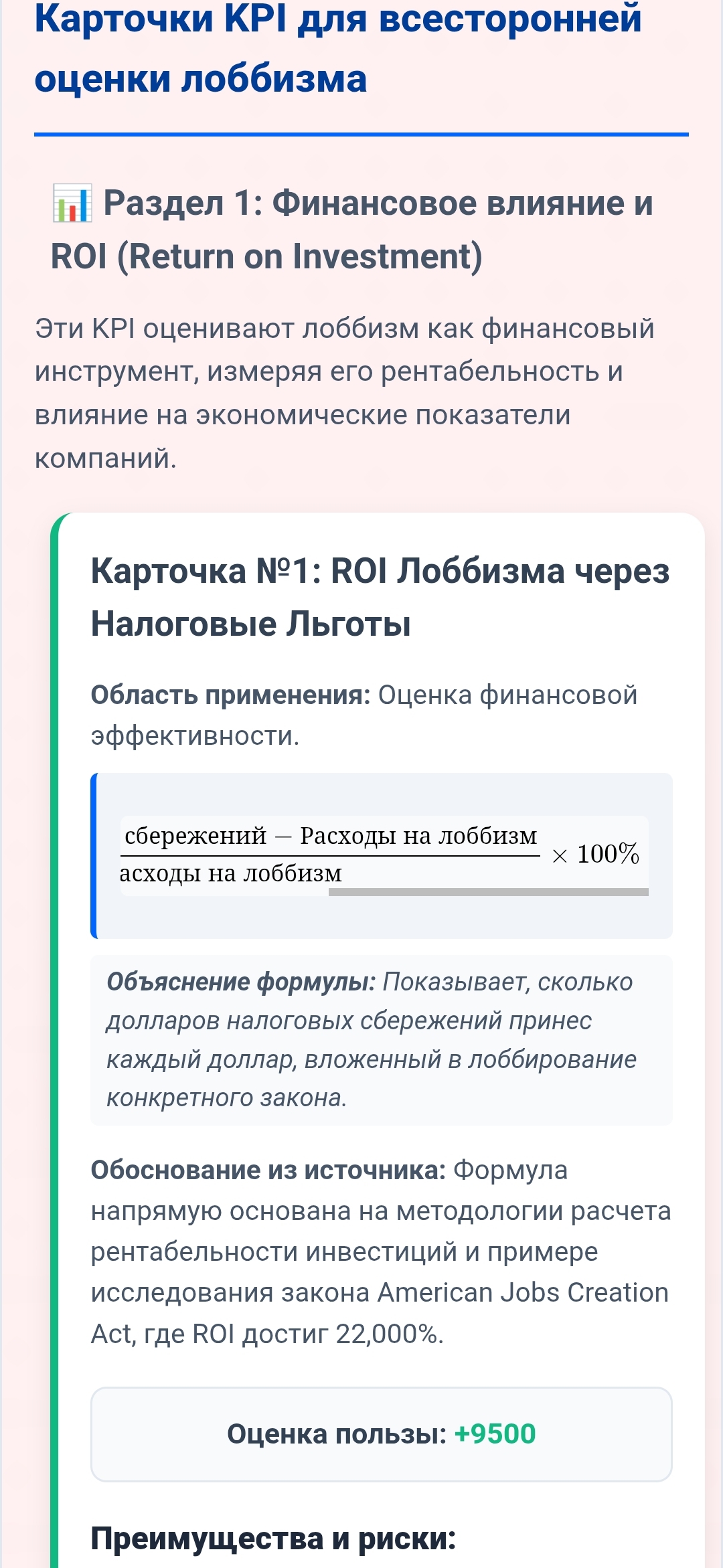723x1568 pixels.
Task: Click the green '+9500' value
Action: point(495,1434)
